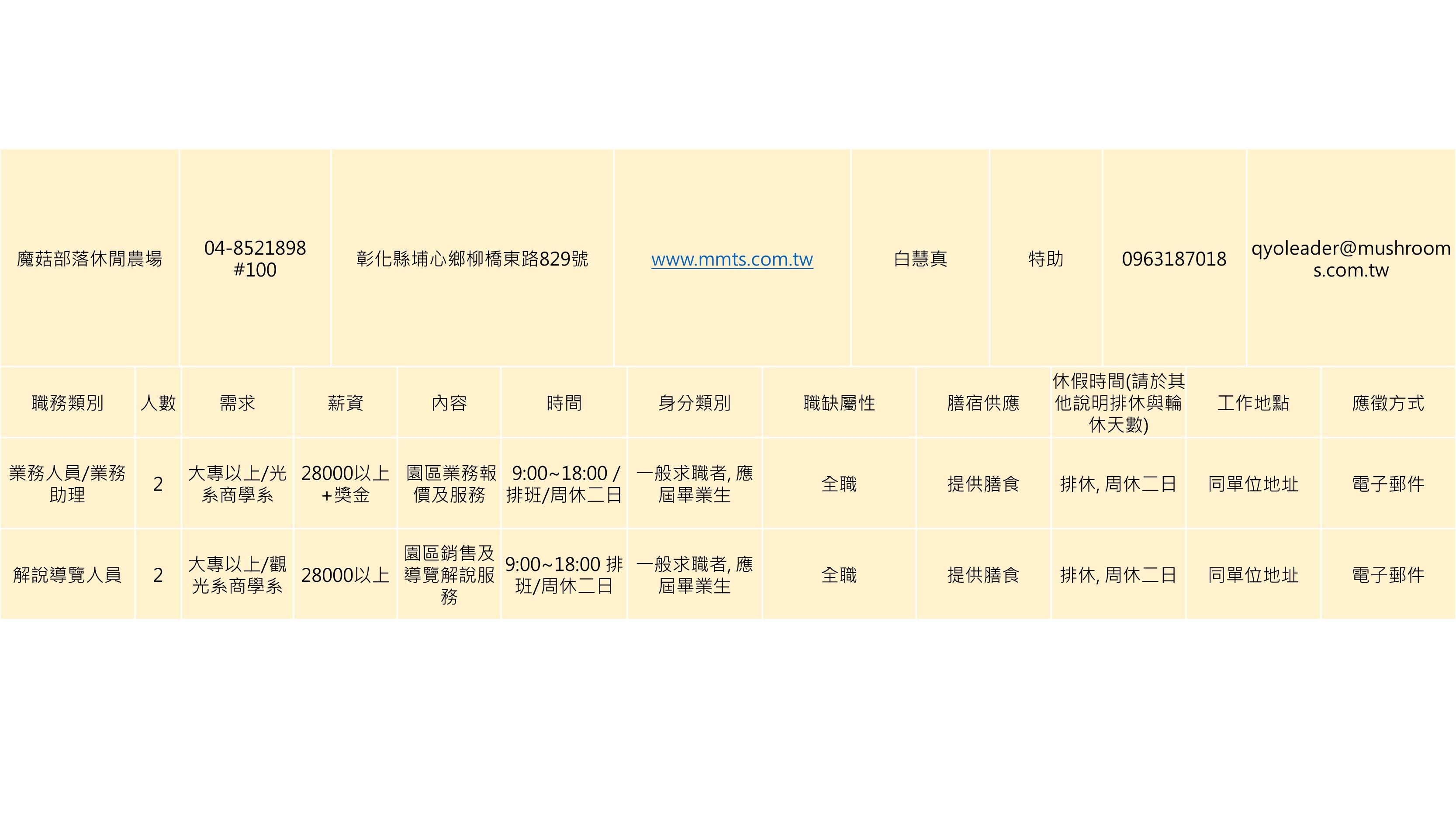Click the 職務類別 column header
The width and height of the screenshot is (1456, 819).
click(x=67, y=402)
